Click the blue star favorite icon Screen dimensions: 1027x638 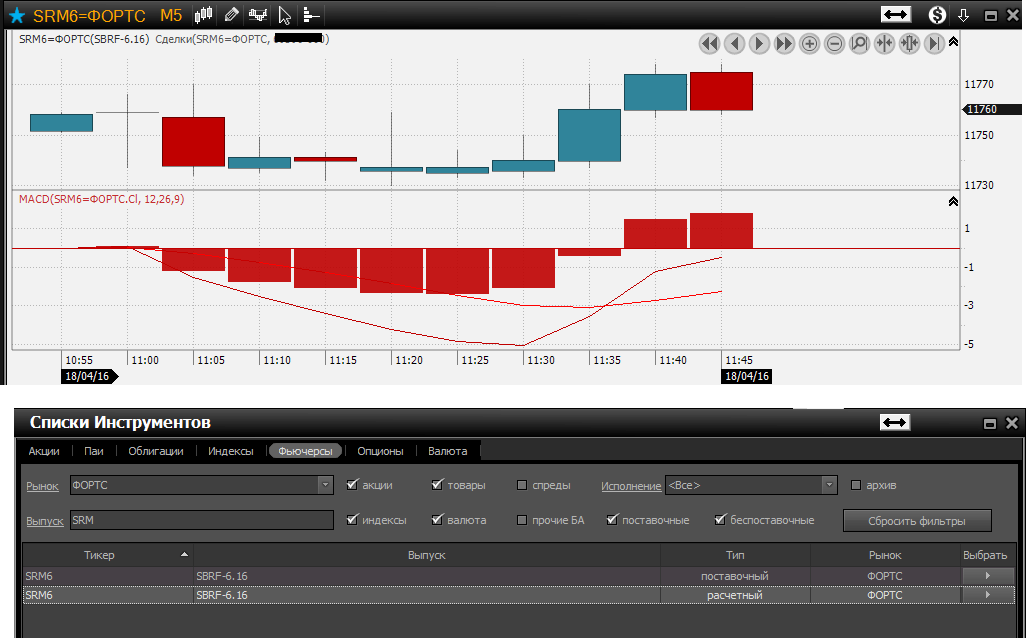point(17,16)
